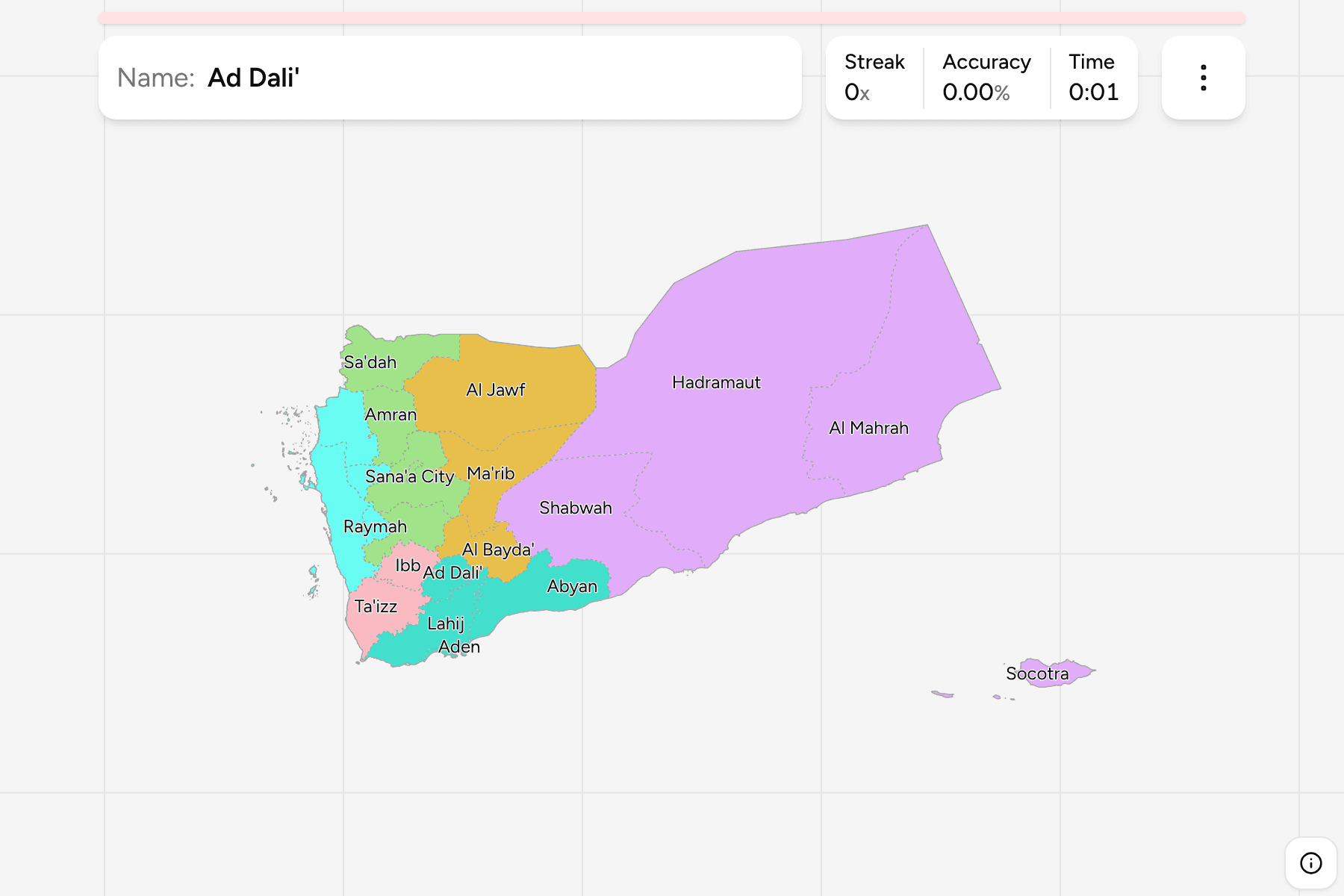Viewport: 1344px width, 896px height.
Task: Select the Al Mahrah region
Action: 868,428
